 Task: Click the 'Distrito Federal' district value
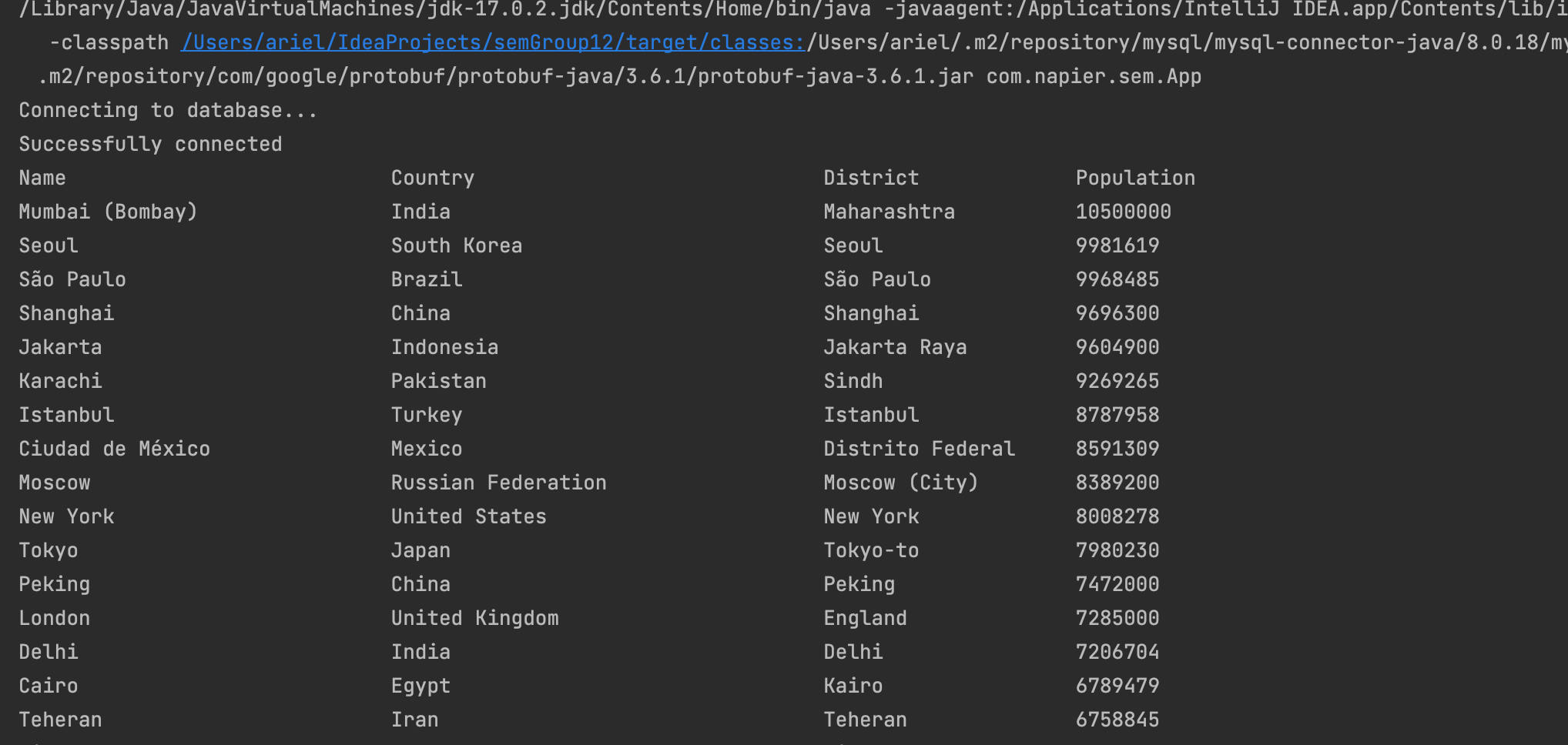click(919, 449)
